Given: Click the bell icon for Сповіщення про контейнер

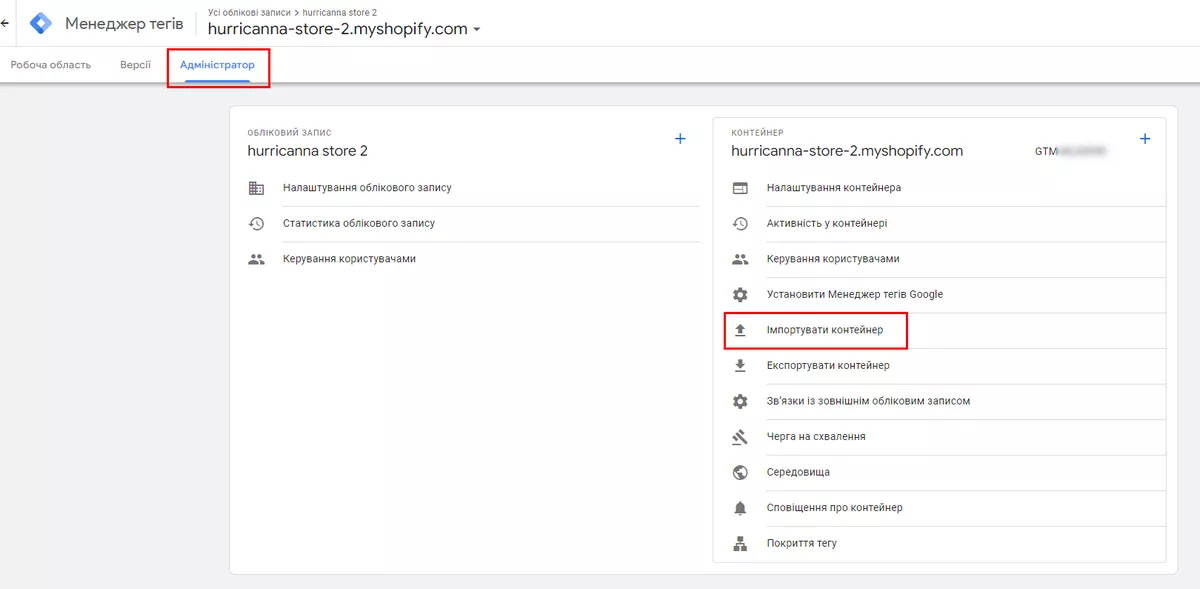Looking at the screenshot, I should [740, 508].
